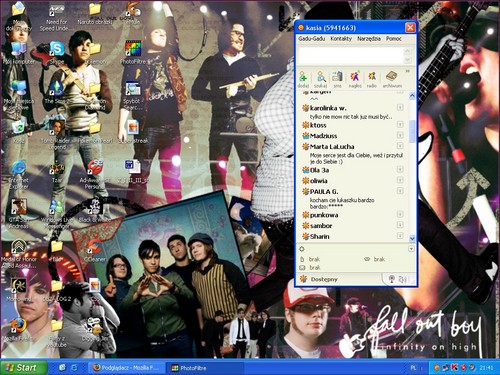
Task: Open the archiwum history icon
Action: click(x=392, y=79)
